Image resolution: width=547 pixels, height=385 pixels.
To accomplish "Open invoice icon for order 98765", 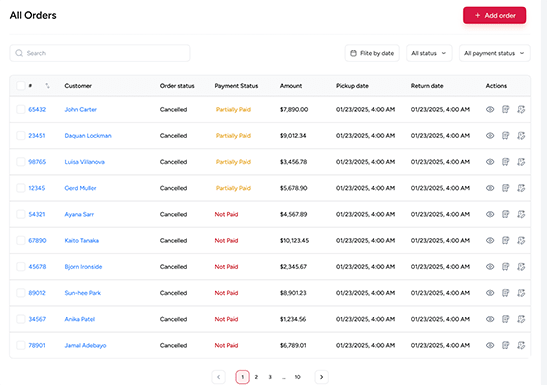I will [x=505, y=162].
